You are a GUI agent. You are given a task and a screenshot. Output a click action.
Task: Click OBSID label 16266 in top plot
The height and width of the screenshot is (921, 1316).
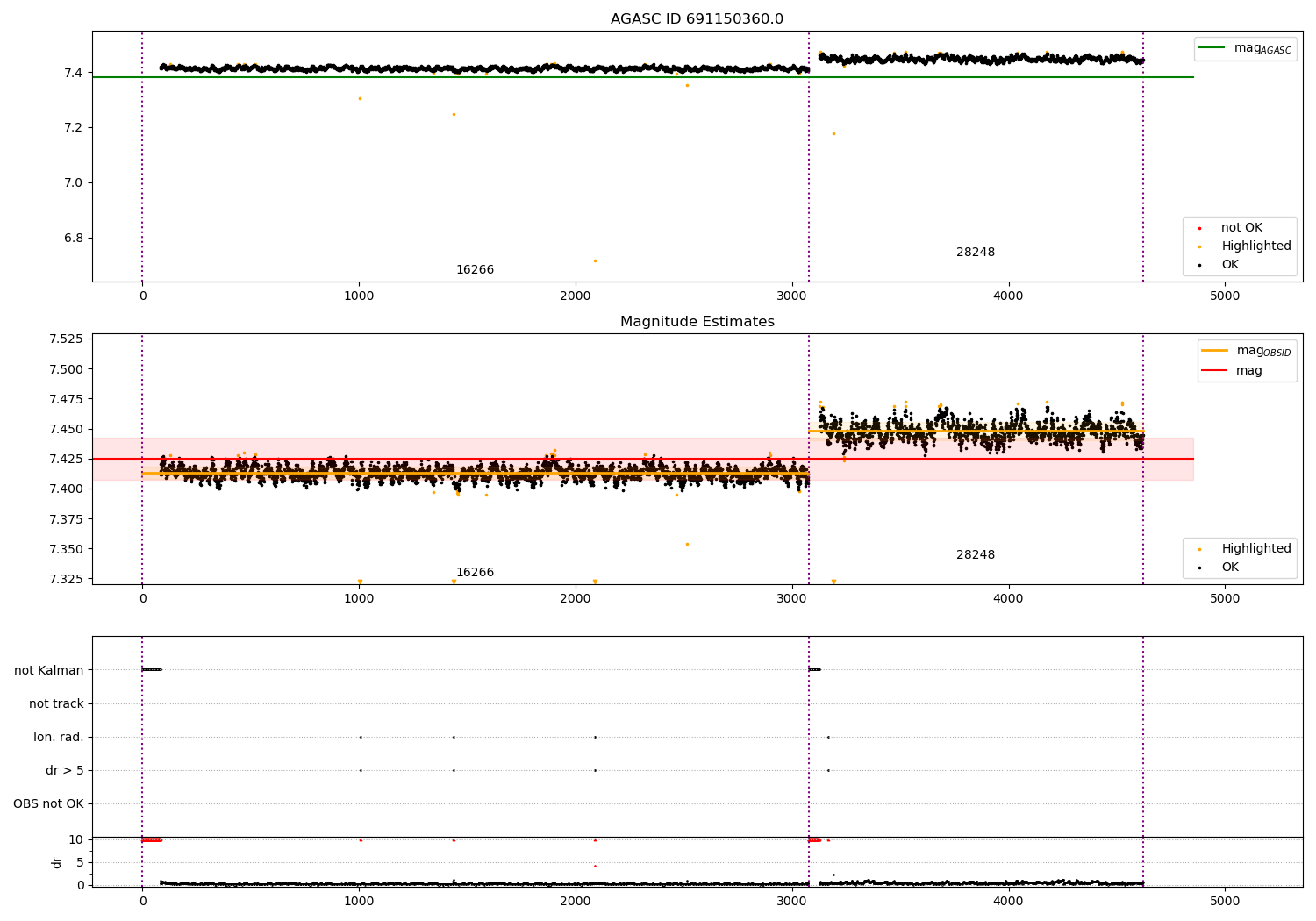coord(475,270)
